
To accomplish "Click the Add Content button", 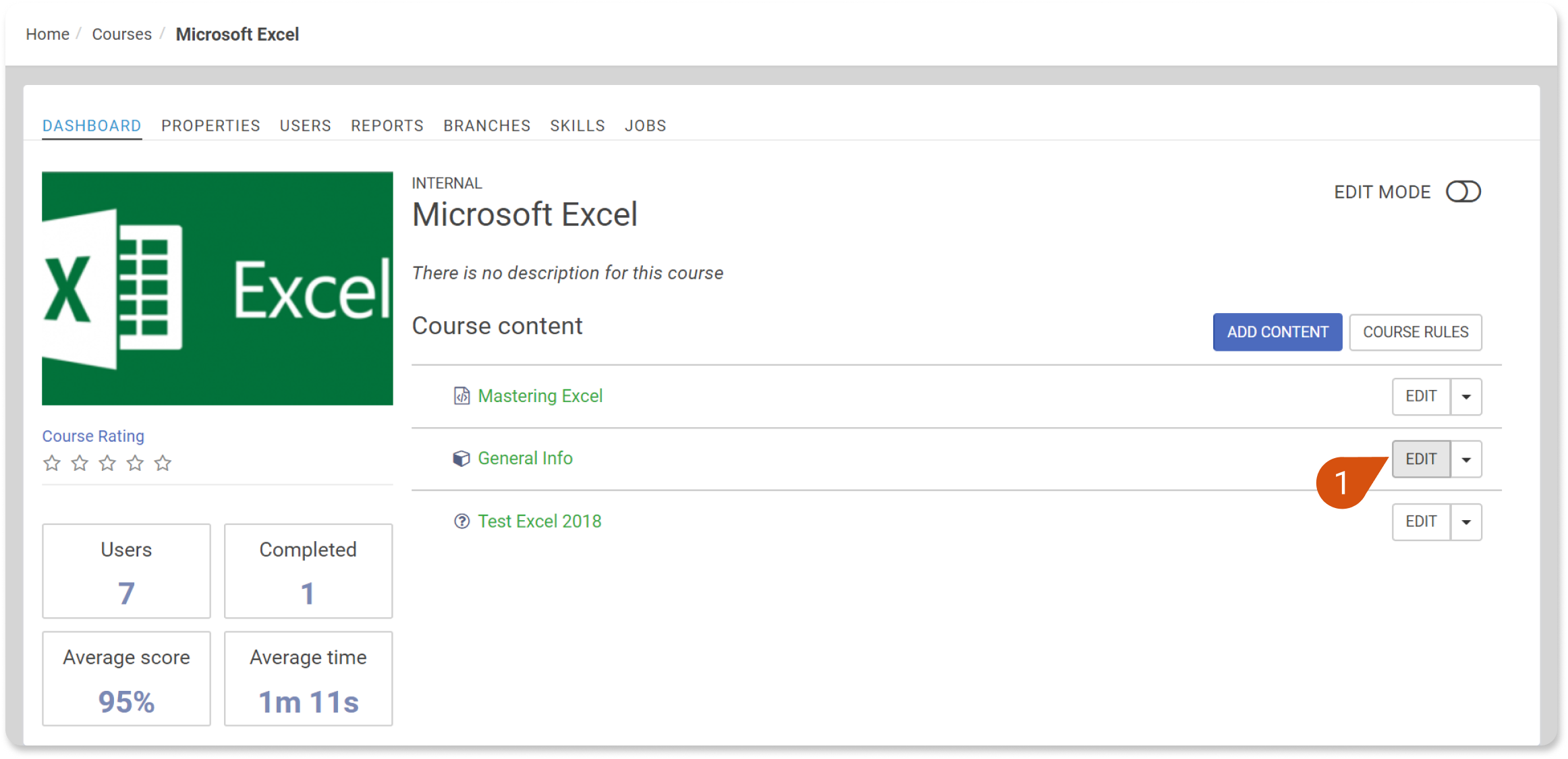I will 1277,332.
